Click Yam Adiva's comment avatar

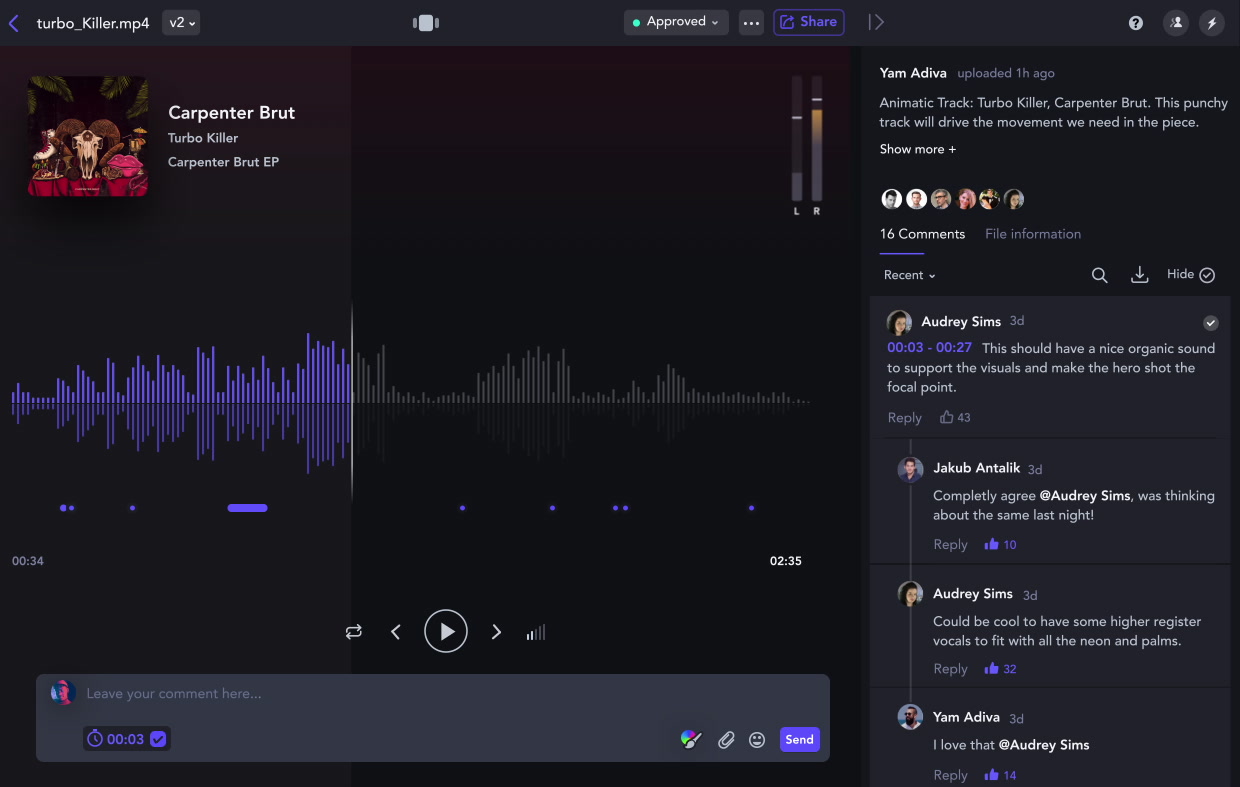(910, 717)
